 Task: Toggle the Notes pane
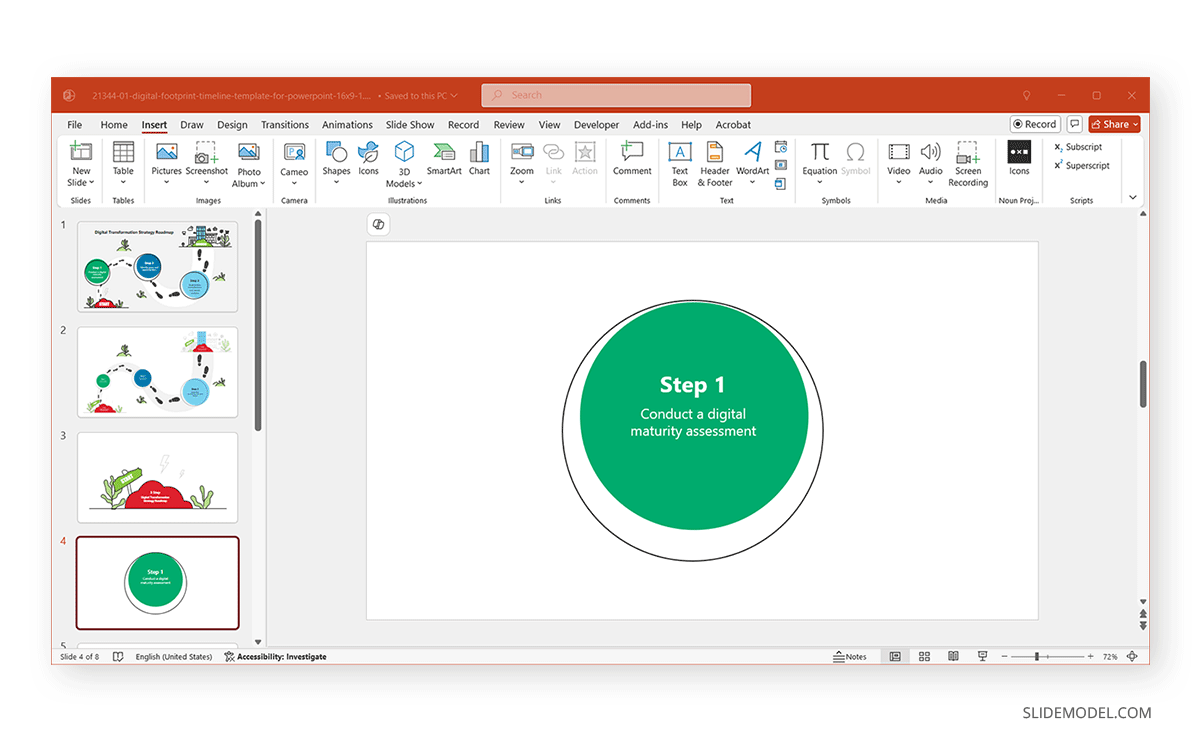pos(850,657)
